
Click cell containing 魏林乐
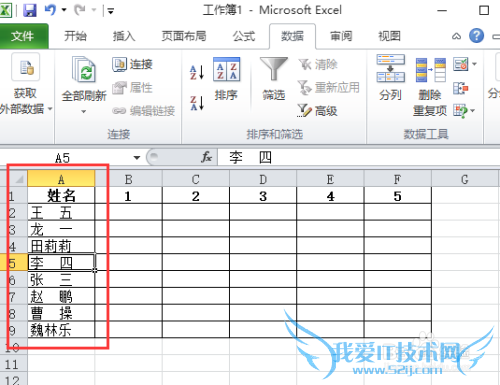(x=61, y=330)
